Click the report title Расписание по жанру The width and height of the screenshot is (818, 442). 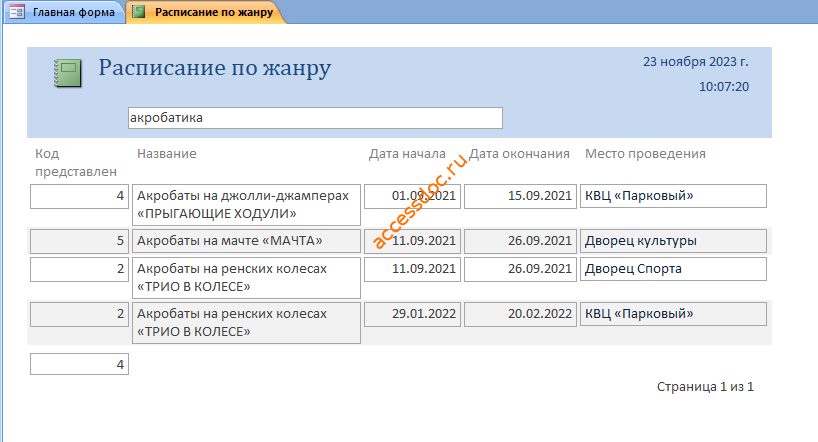pos(214,68)
